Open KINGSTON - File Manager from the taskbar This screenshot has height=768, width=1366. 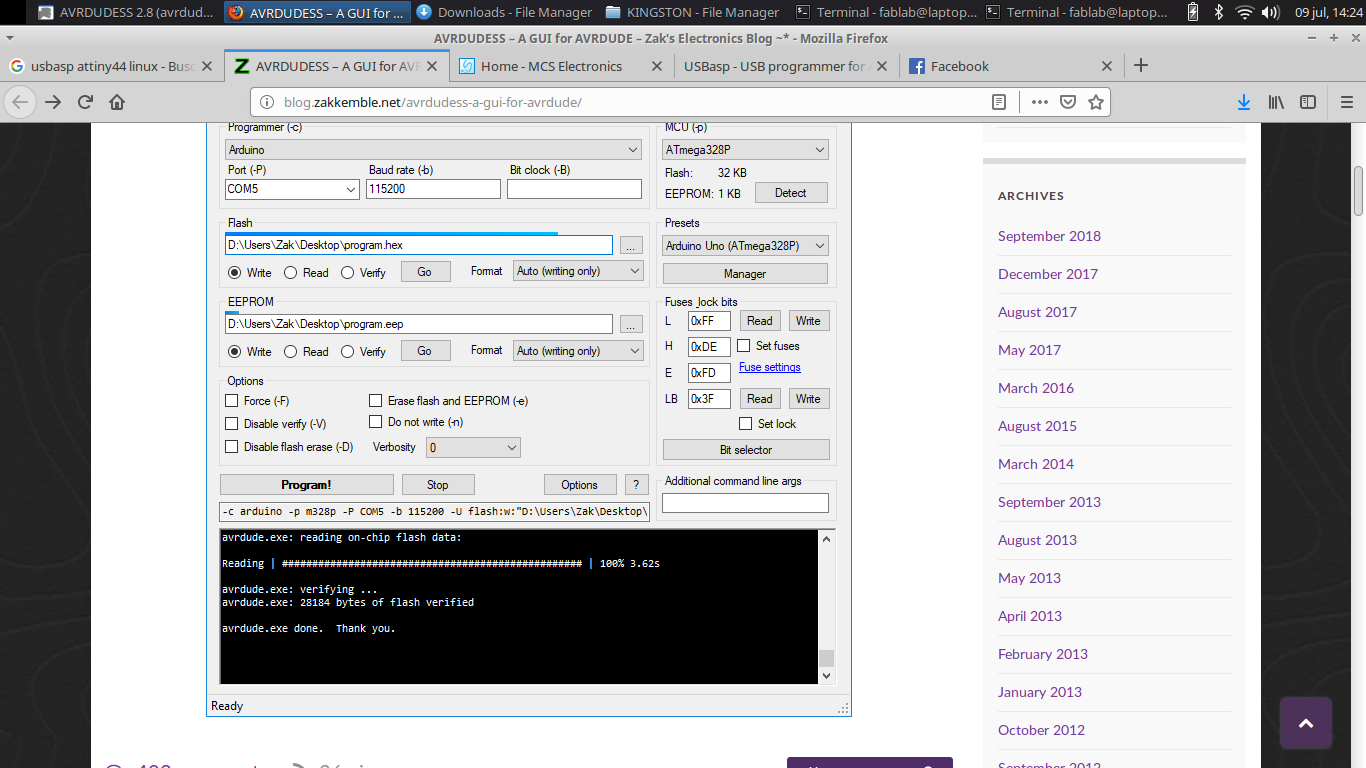tap(691, 12)
